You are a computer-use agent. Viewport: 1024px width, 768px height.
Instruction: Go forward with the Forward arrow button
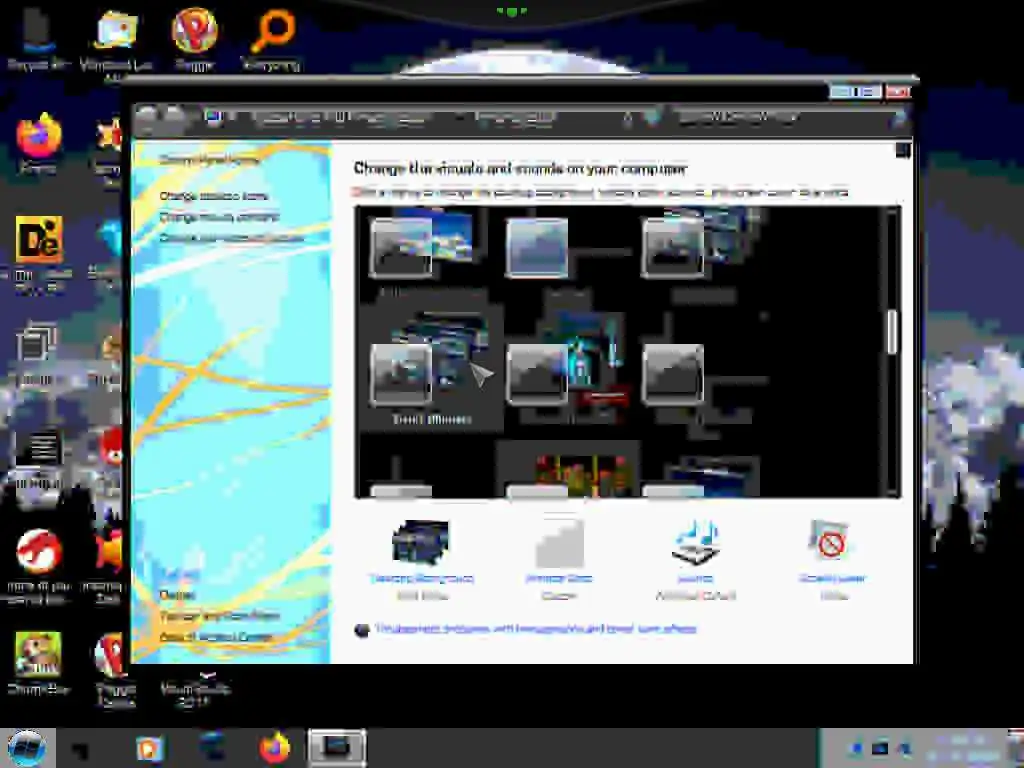point(174,118)
